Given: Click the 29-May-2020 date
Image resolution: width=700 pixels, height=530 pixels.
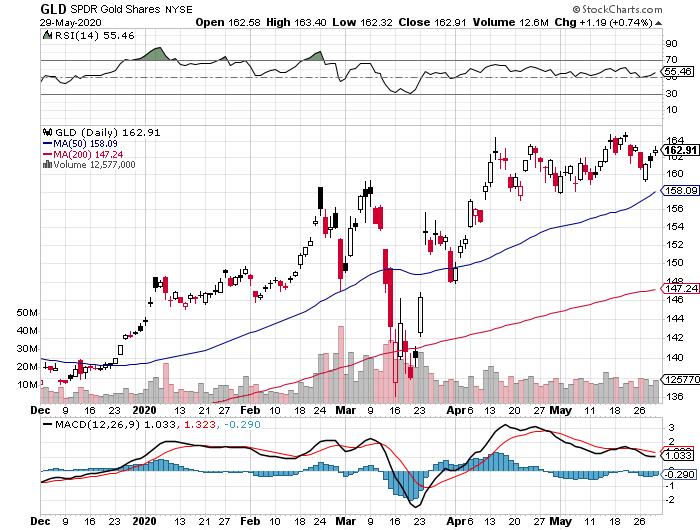Looking at the screenshot, I should coord(71,23).
